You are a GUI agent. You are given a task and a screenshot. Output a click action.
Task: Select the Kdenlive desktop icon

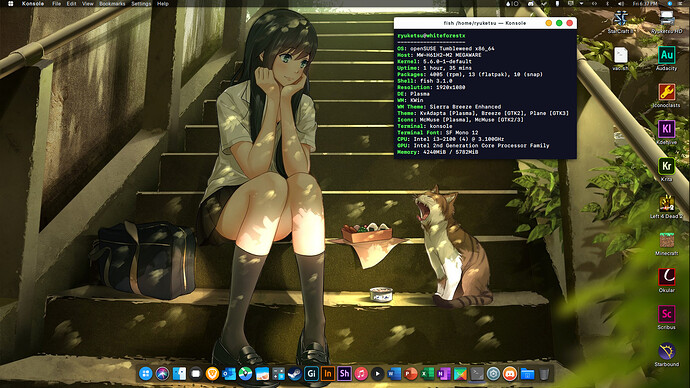[667, 132]
